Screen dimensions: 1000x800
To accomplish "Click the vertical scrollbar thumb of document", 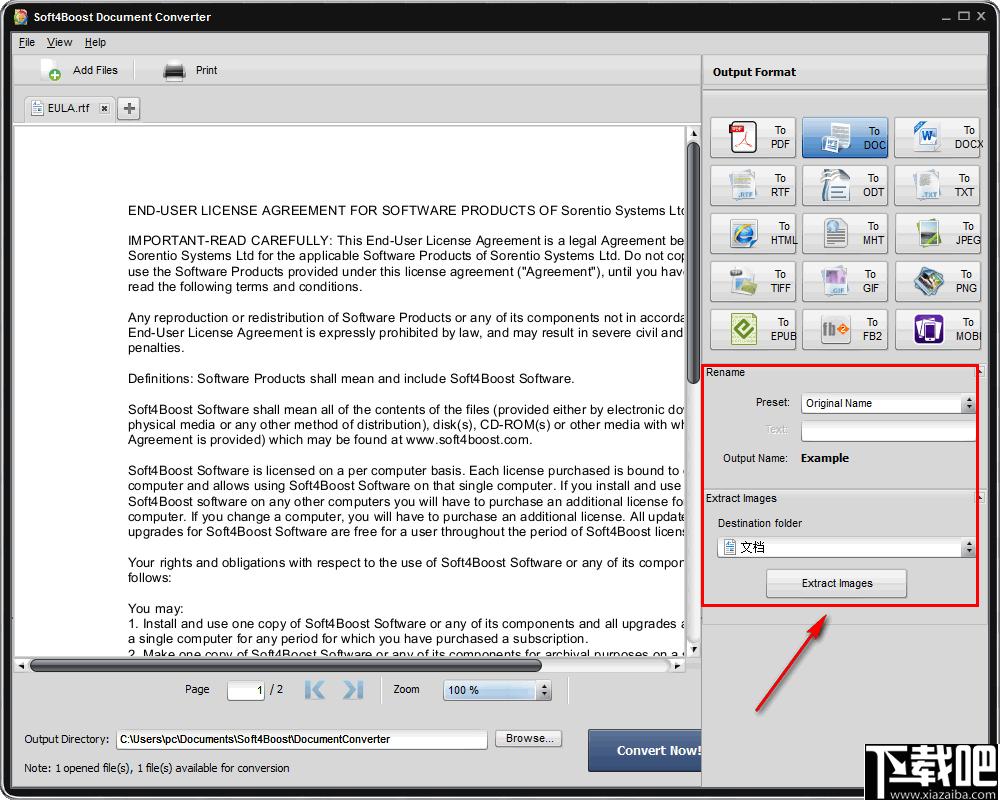I will pyautogui.click(x=693, y=262).
